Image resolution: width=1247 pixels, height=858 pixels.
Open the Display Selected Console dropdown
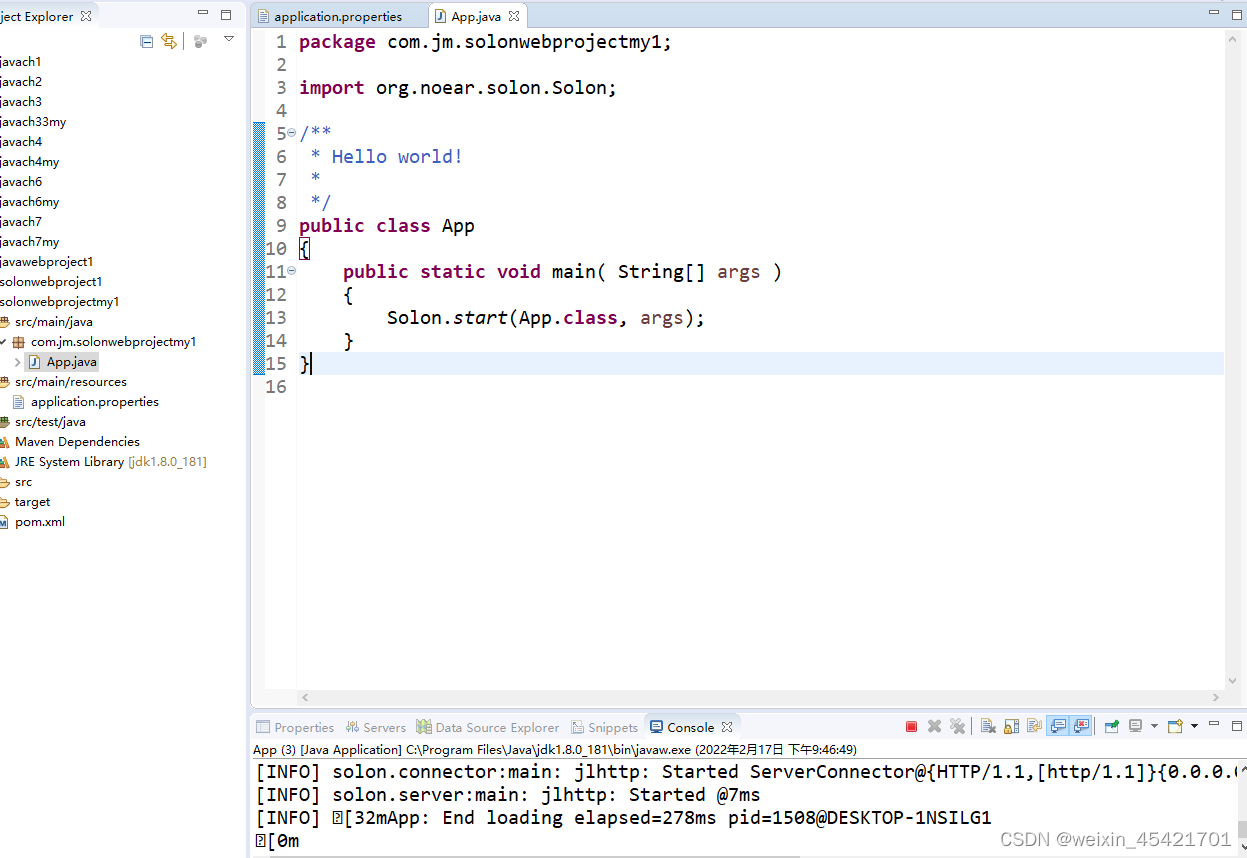(1154, 726)
